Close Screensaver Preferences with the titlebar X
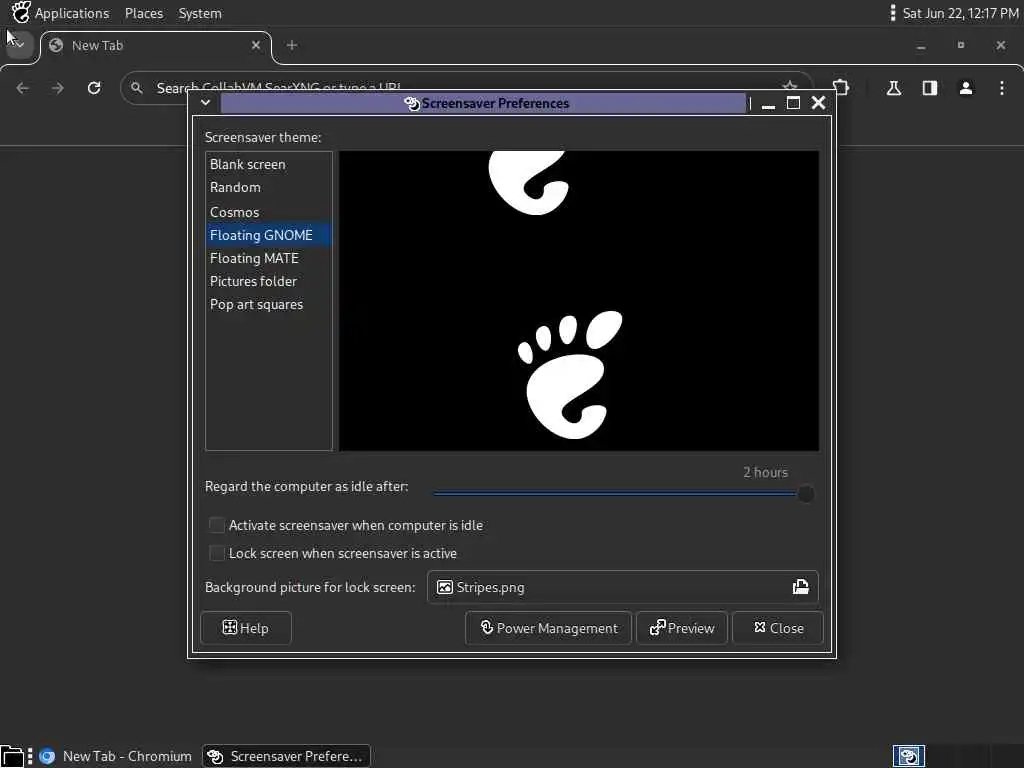Screen dimensions: 1024x768 pos(818,103)
